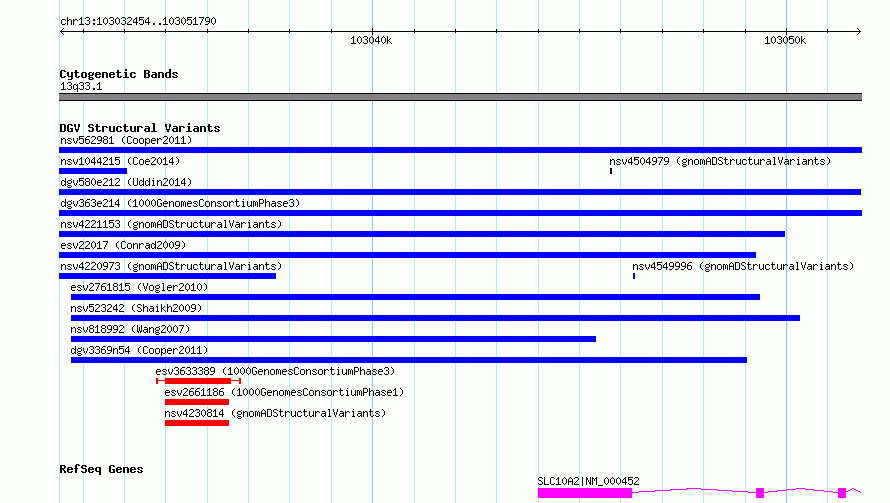Viewport: 890px width, 503px height.
Task: Open nsv4221153 gnomAD variant label
Action: click(x=171, y=224)
